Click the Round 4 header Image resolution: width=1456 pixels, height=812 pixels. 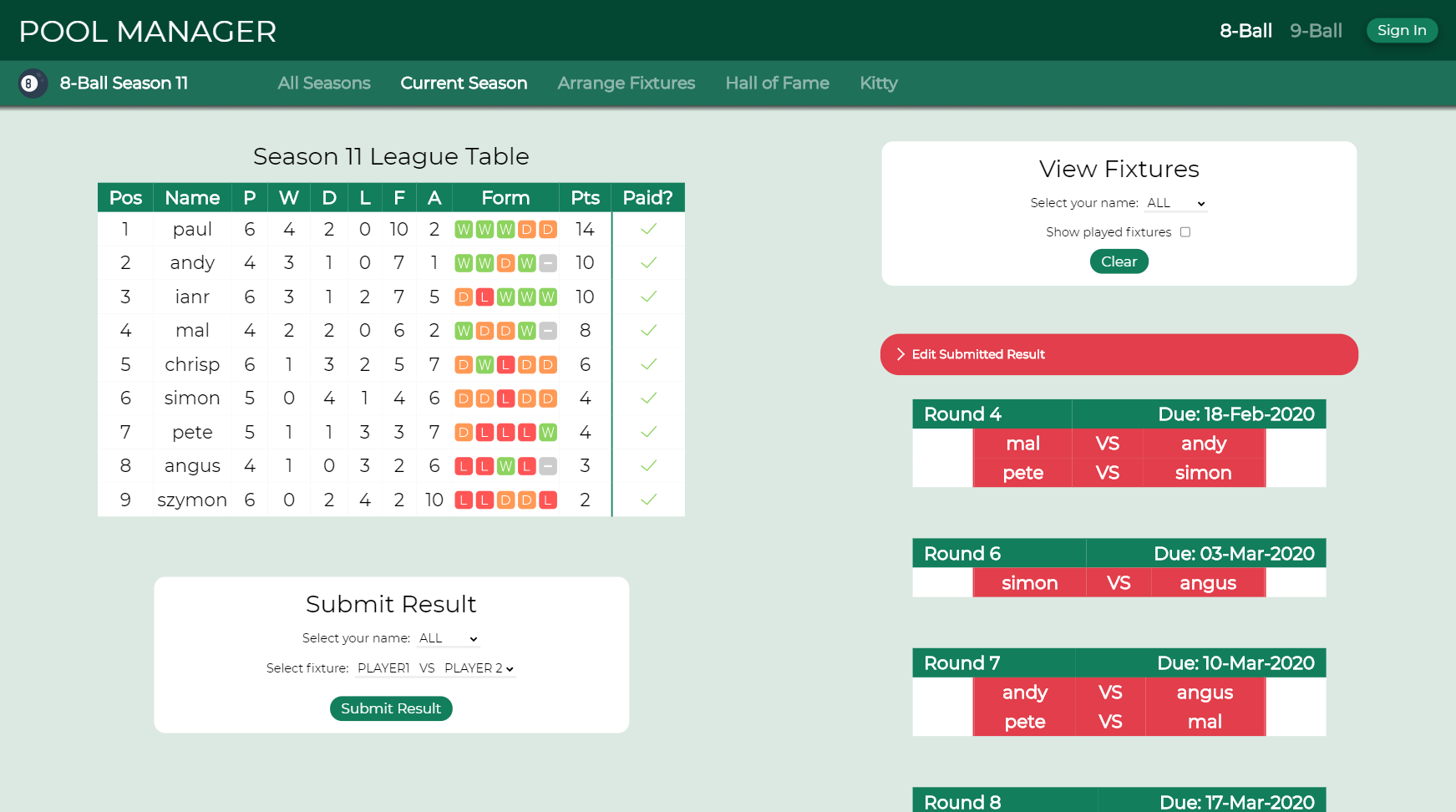click(x=1119, y=414)
